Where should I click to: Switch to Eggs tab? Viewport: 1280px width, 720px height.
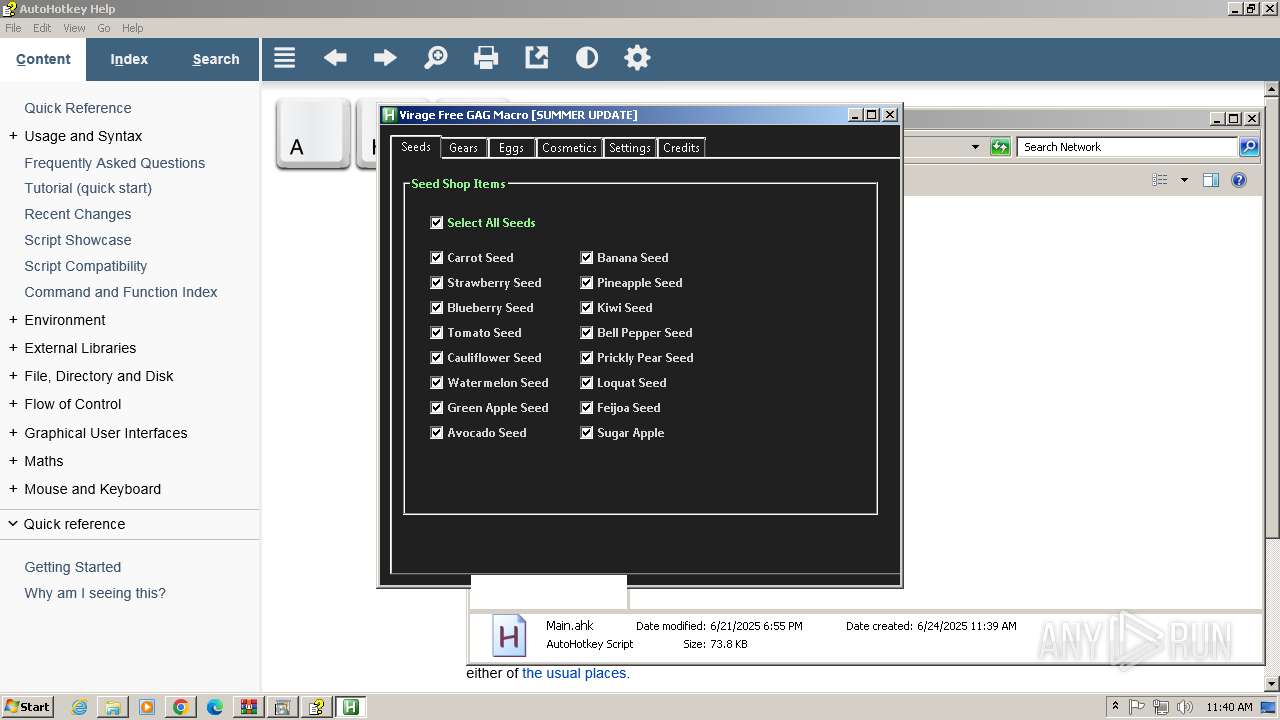tap(511, 148)
